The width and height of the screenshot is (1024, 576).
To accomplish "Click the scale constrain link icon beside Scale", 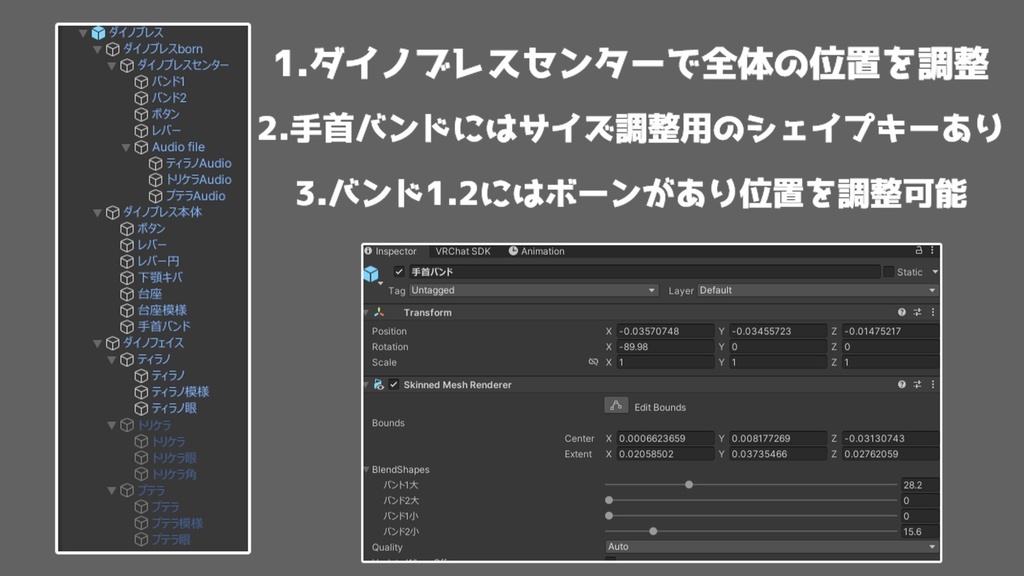I will coord(594,362).
